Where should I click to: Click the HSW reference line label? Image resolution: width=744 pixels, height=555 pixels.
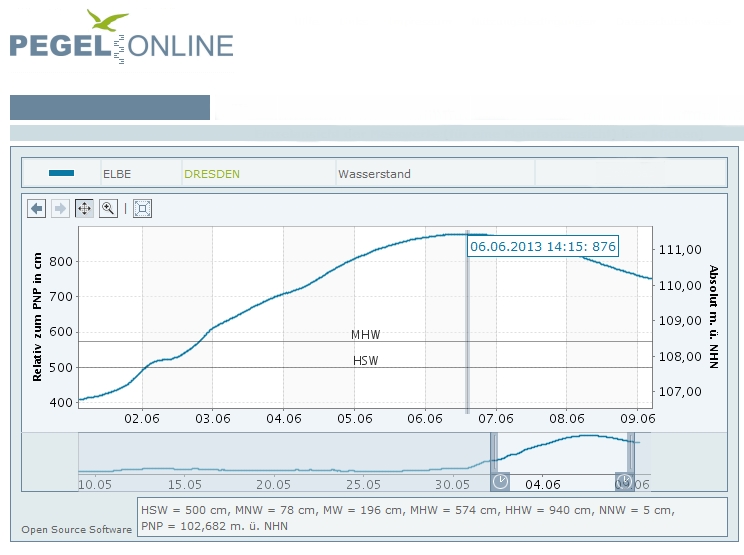coord(365,361)
